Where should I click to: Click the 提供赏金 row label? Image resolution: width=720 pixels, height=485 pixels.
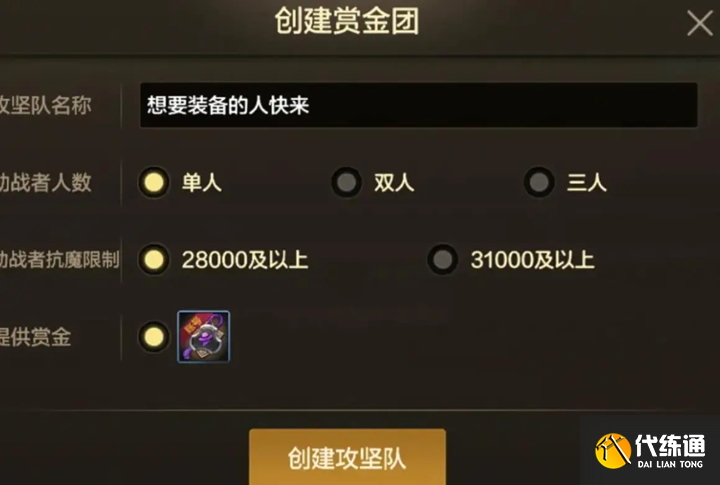pyautogui.click(x=35, y=337)
